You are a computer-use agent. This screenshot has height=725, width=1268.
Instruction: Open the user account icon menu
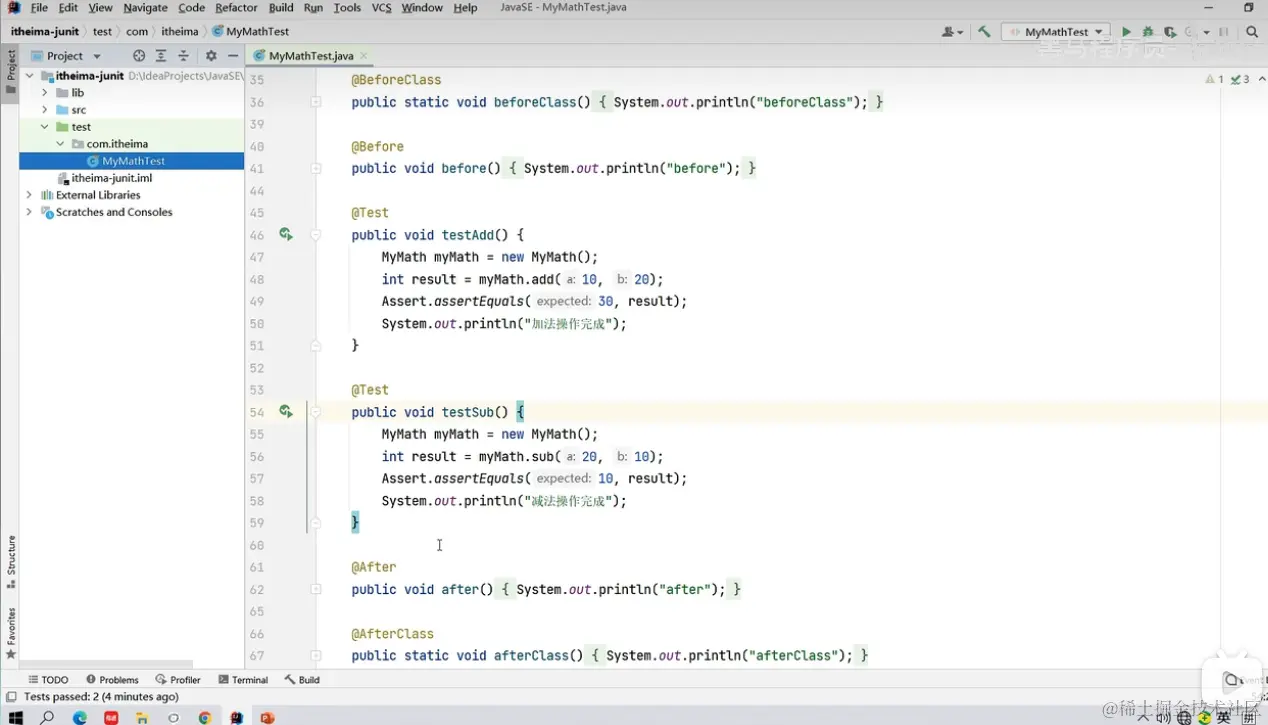tap(951, 32)
